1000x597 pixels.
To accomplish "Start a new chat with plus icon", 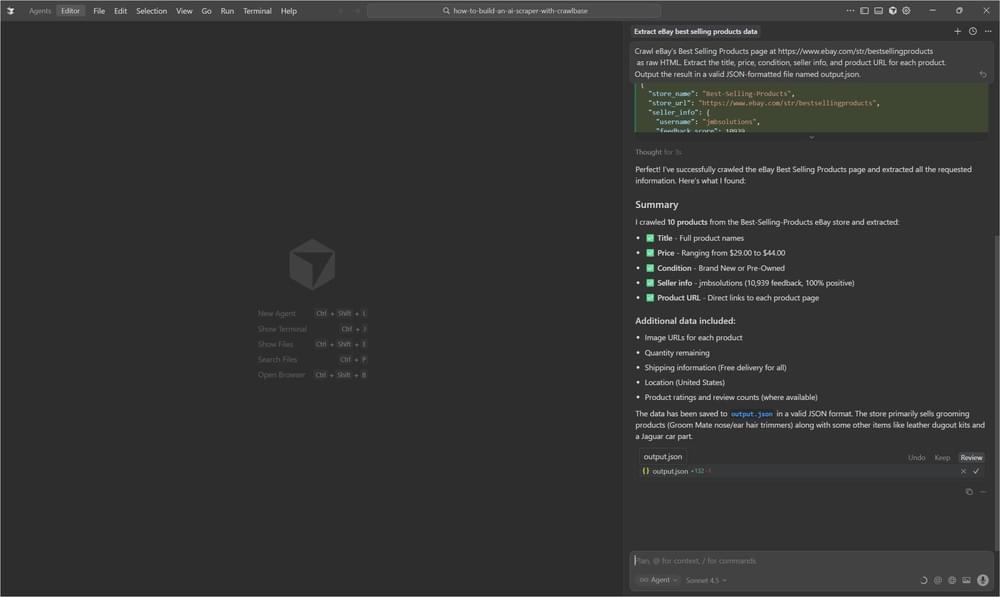I will click(957, 31).
